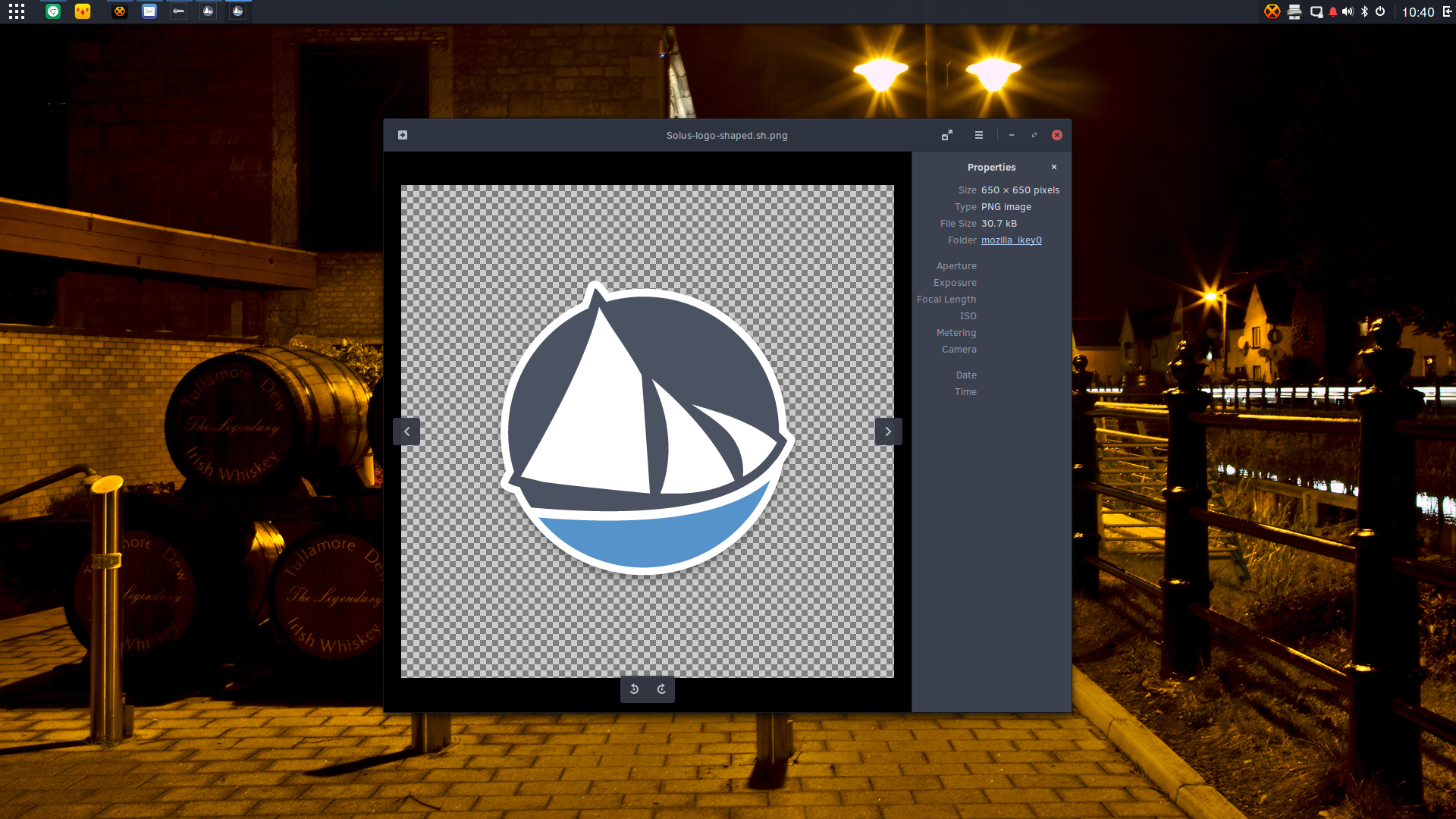Rotate the image clockwise
The width and height of the screenshot is (1456, 819).
tap(661, 689)
